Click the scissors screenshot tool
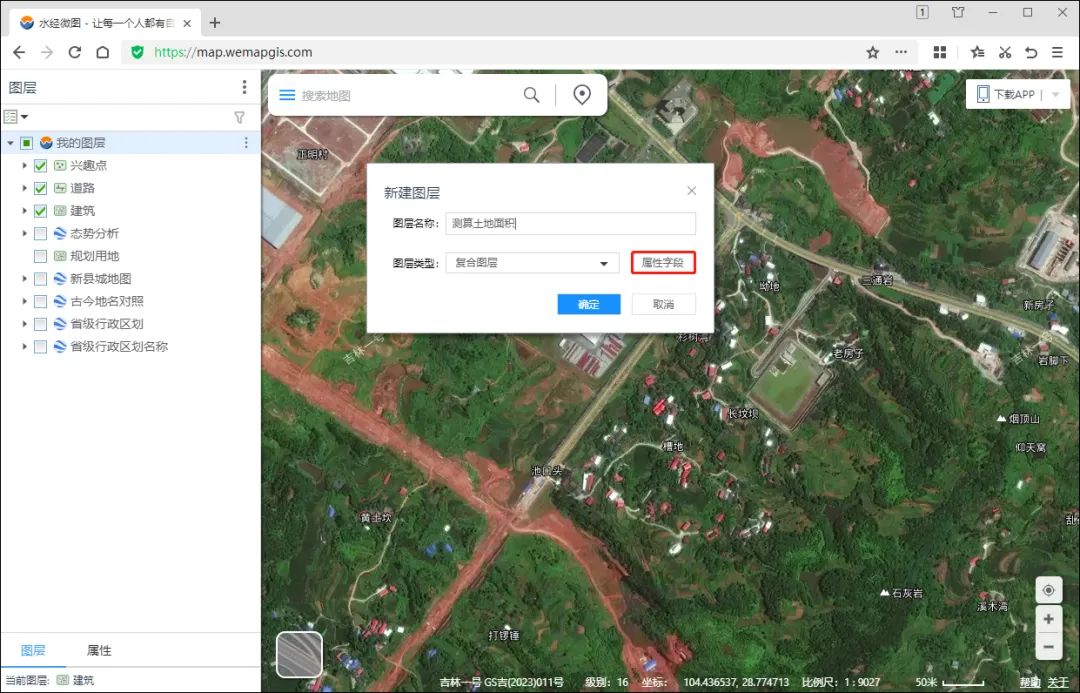The width and height of the screenshot is (1080, 693). (x=1005, y=52)
